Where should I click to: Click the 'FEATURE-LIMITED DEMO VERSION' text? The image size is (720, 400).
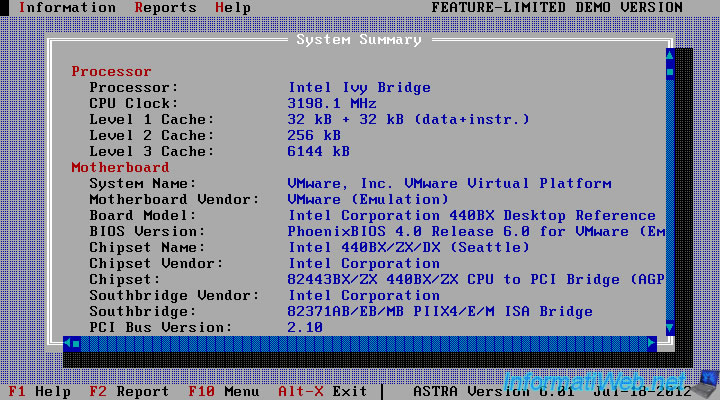[557, 7]
